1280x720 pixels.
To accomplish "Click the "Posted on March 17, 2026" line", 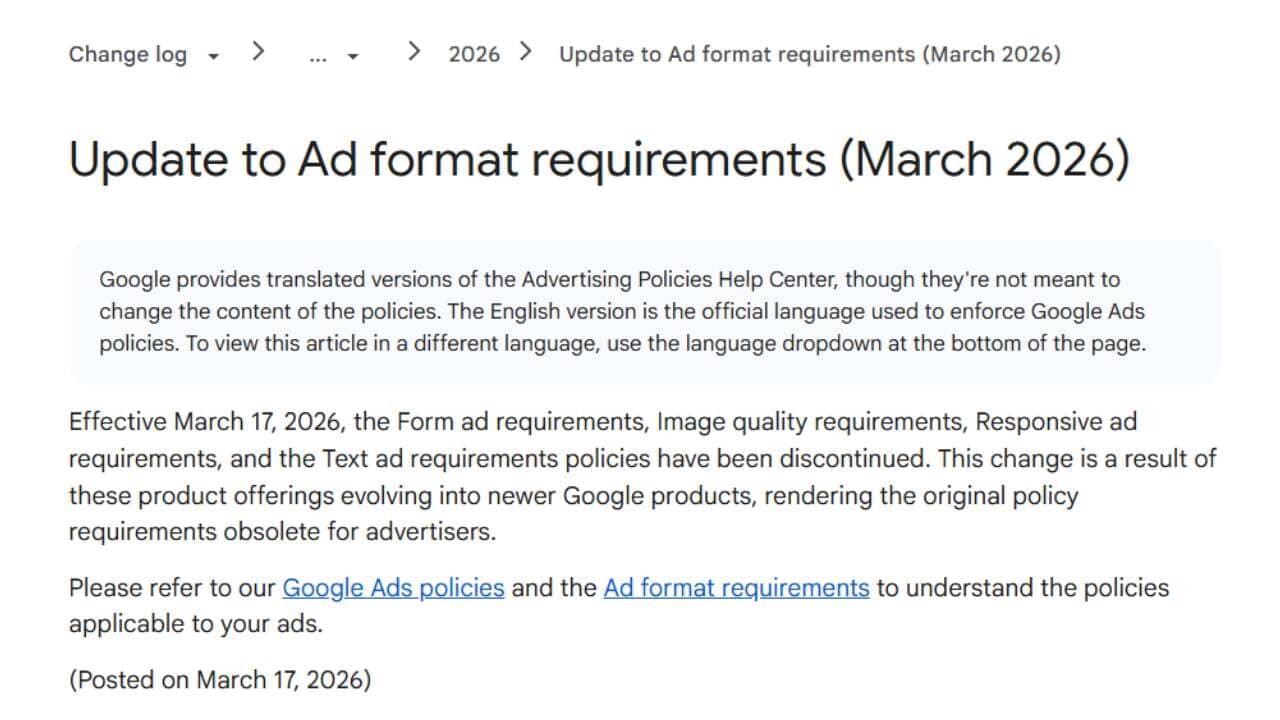I will pos(220,680).
